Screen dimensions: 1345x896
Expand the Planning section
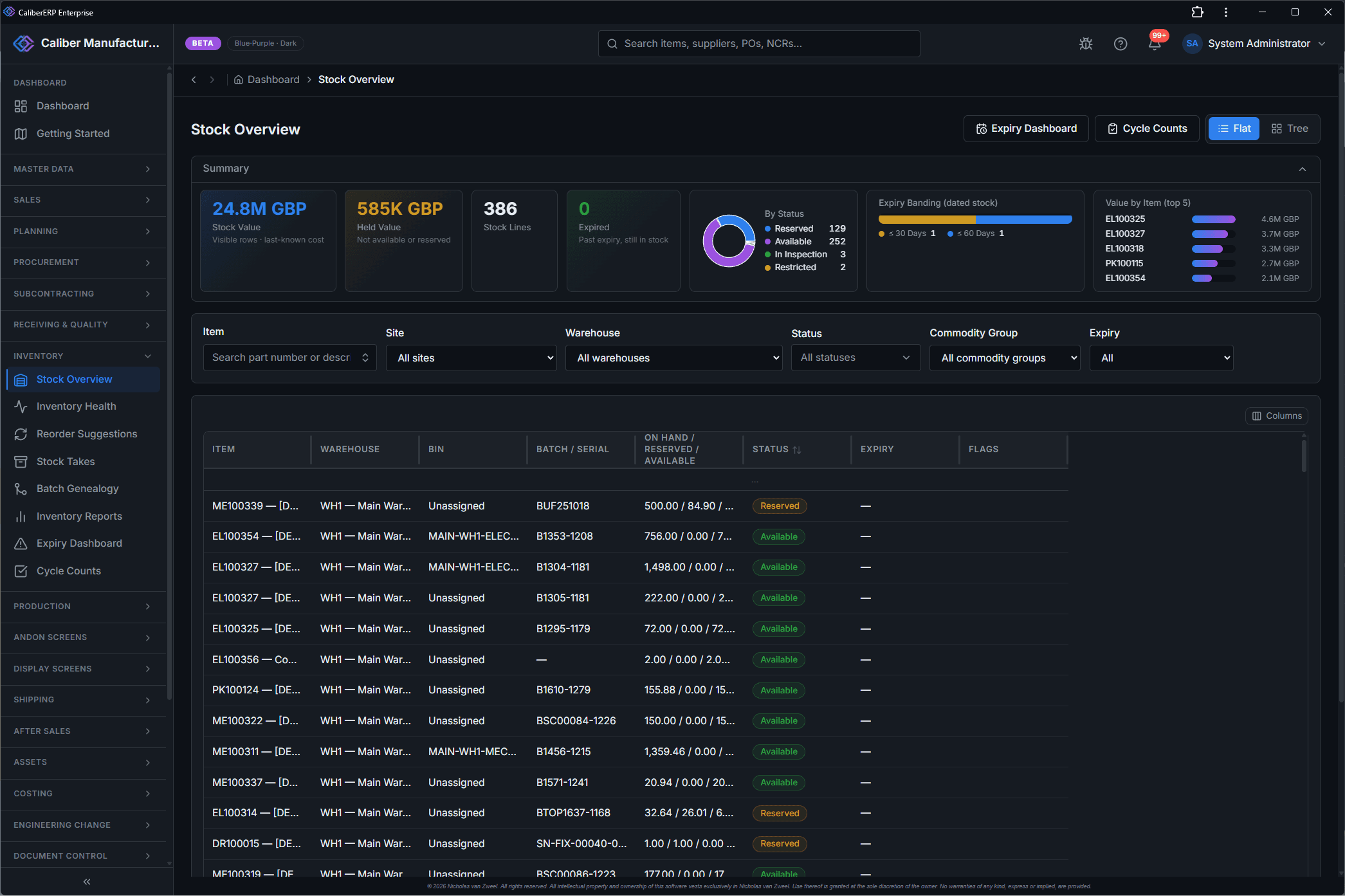[x=83, y=232]
